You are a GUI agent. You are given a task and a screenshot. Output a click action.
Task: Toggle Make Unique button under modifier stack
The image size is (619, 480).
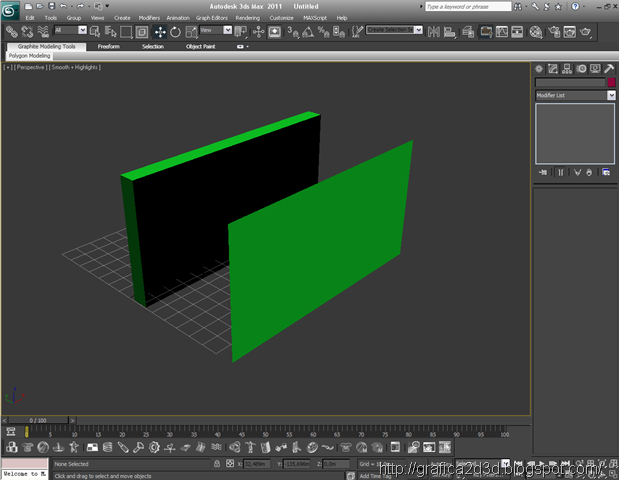coord(576,172)
